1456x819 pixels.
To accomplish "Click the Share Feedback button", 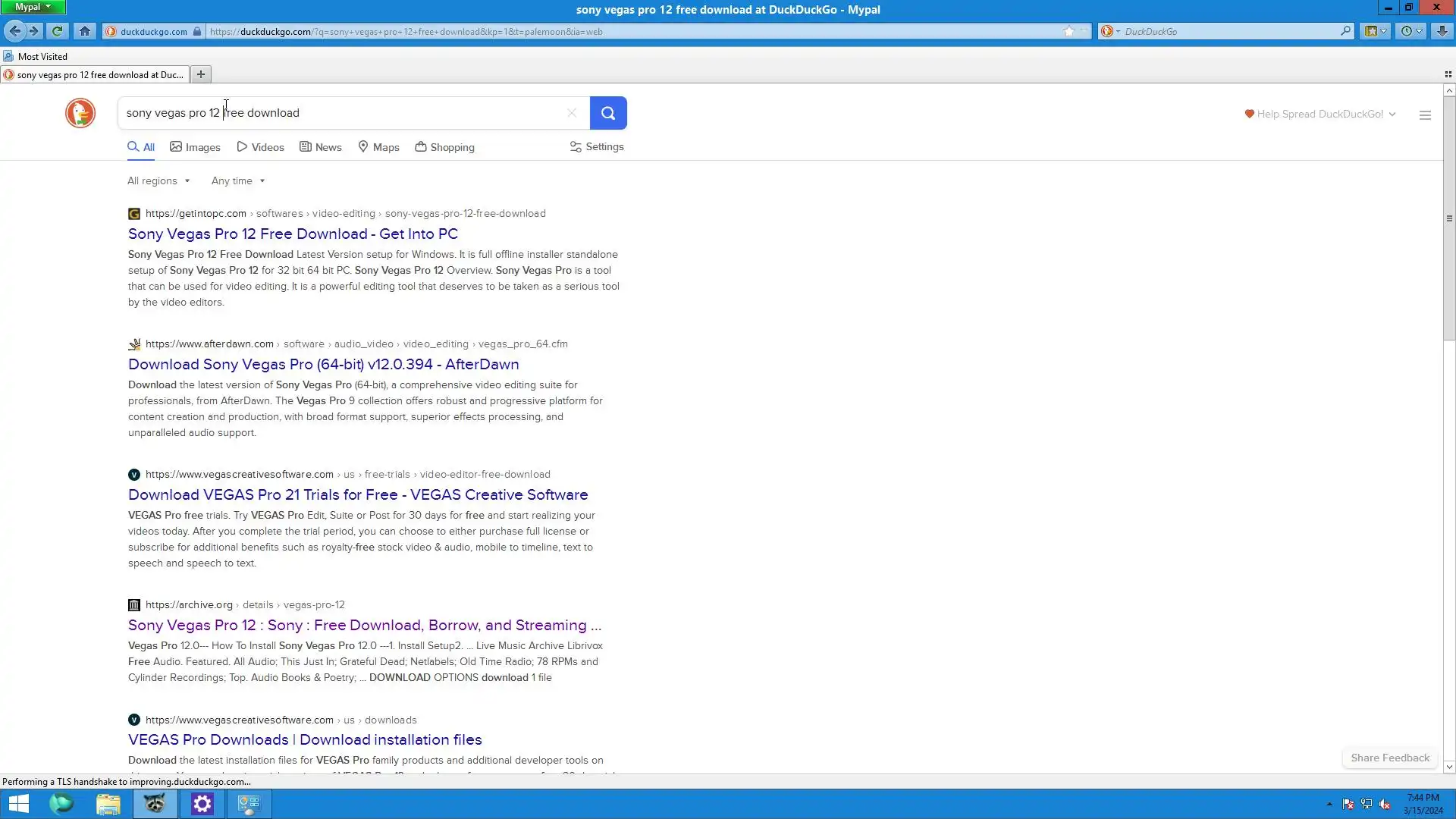I will click(x=1389, y=758).
